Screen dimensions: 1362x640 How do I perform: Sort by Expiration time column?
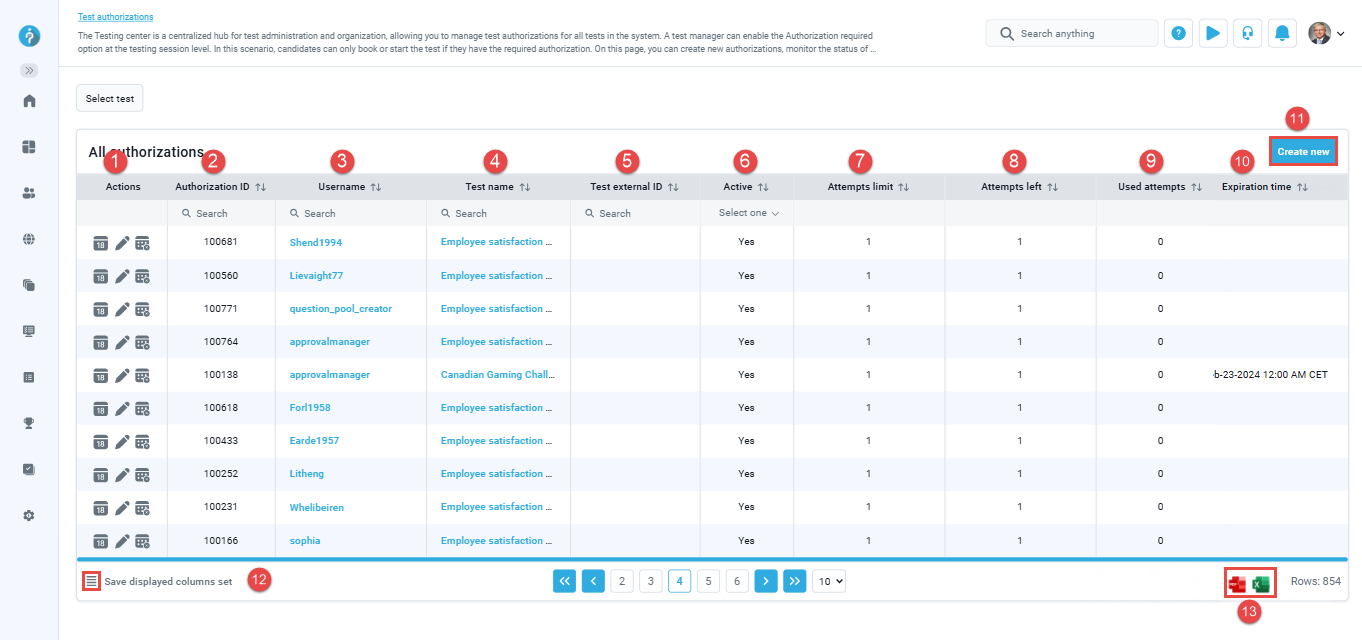click(x=1302, y=187)
